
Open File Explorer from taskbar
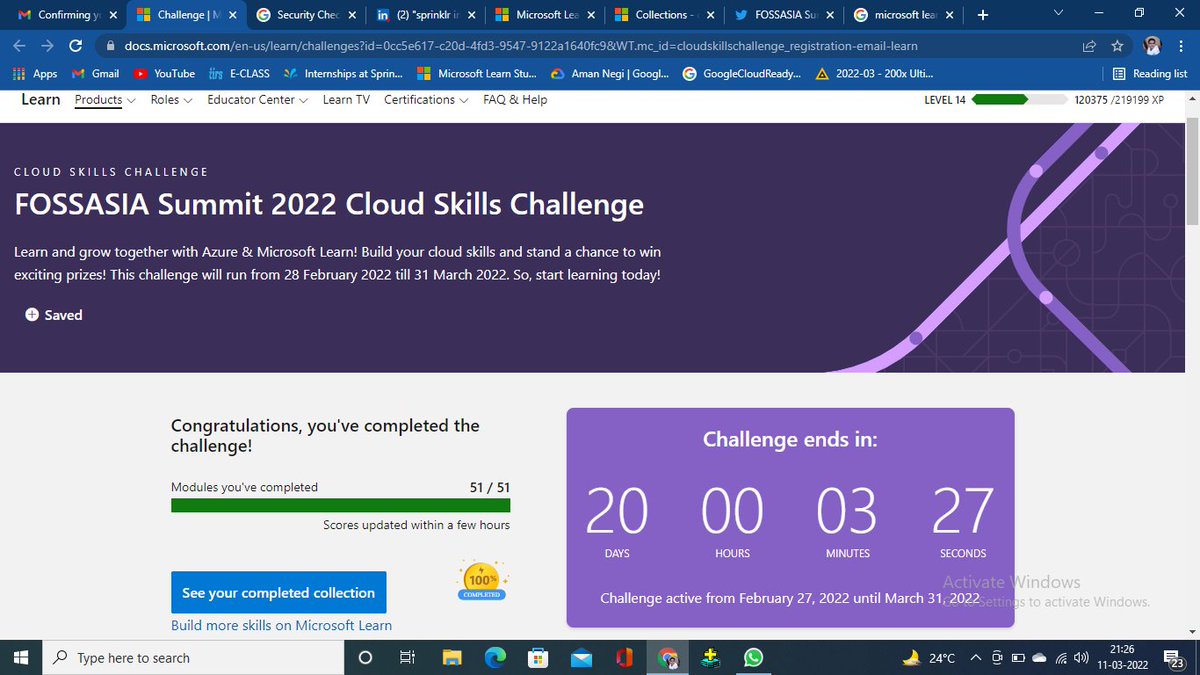tap(453, 658)
